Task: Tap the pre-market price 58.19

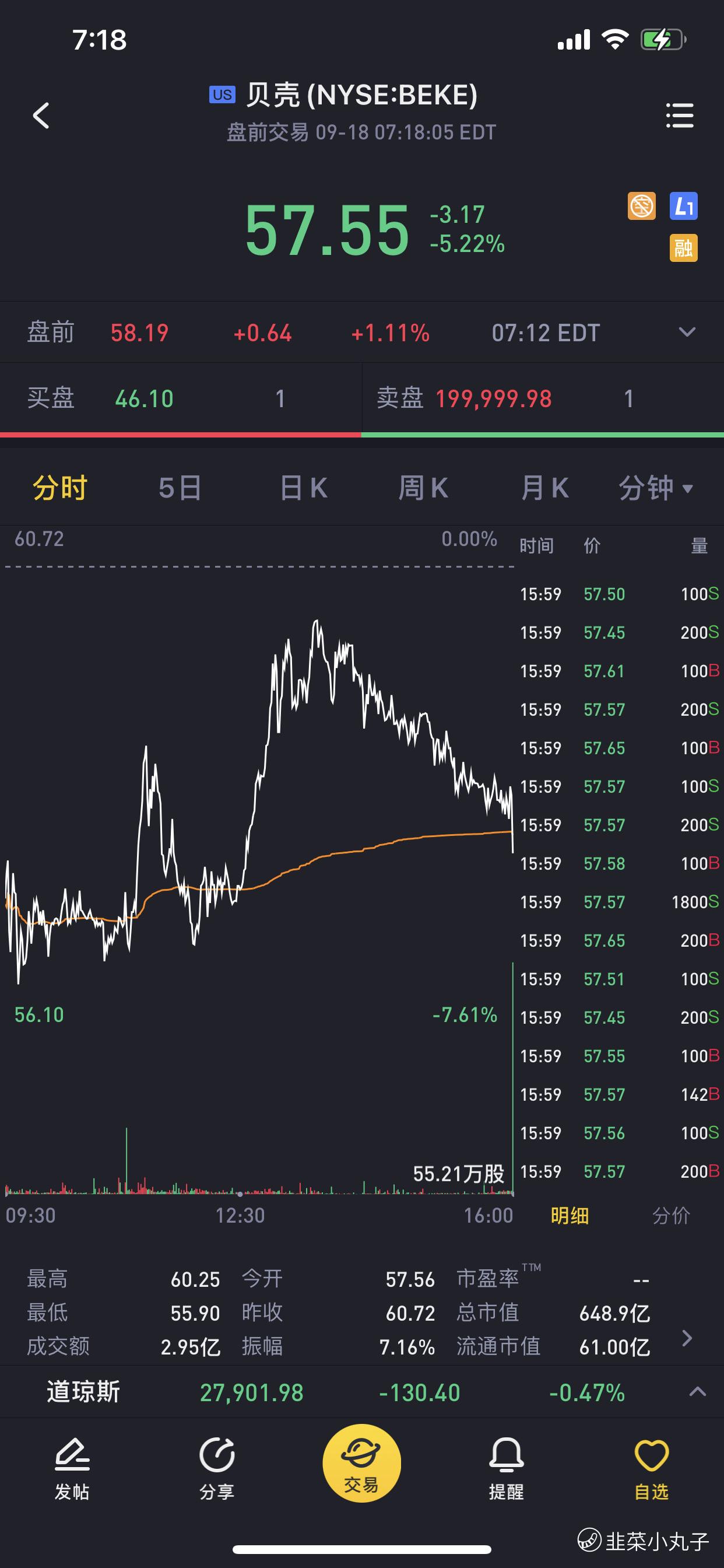Action: [x=139, y=333]
